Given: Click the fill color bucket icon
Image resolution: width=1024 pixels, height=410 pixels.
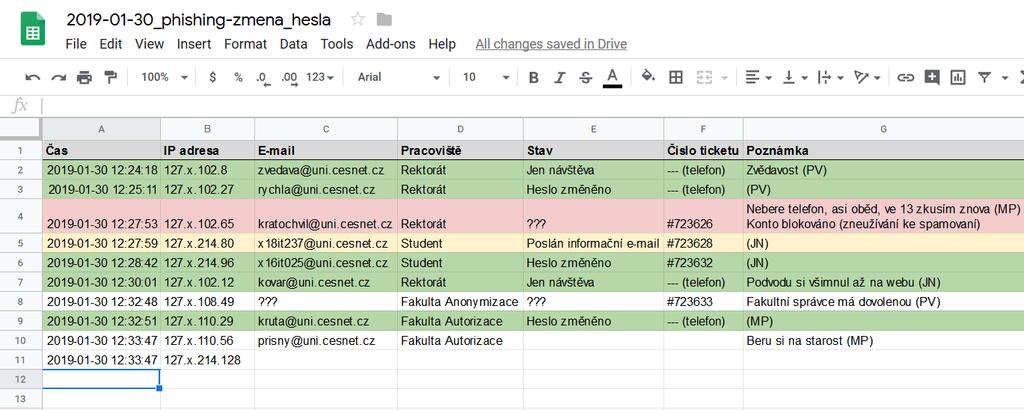Looking at the screenshot, I should [647, 77].
